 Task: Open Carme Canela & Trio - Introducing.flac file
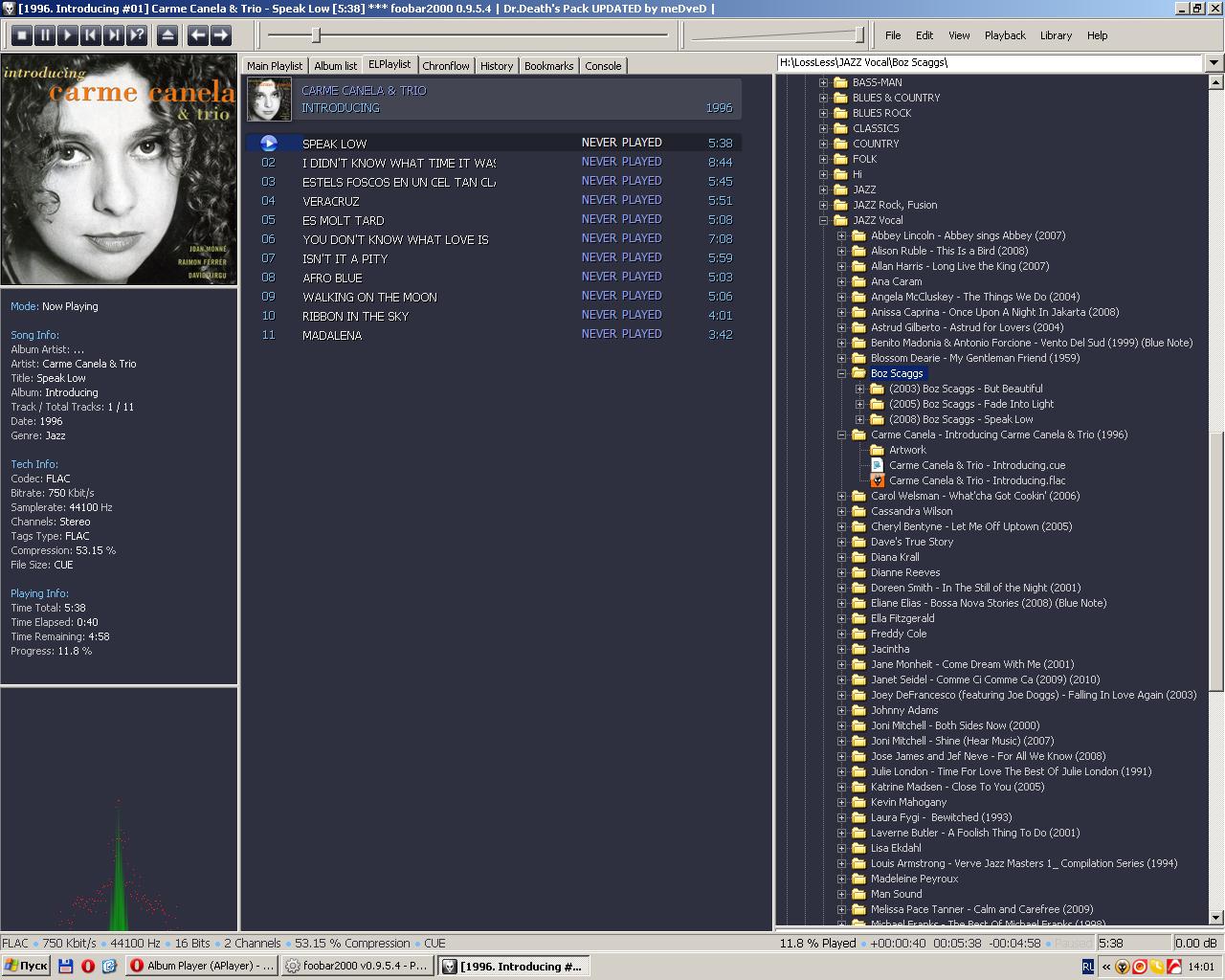[976, 480]
